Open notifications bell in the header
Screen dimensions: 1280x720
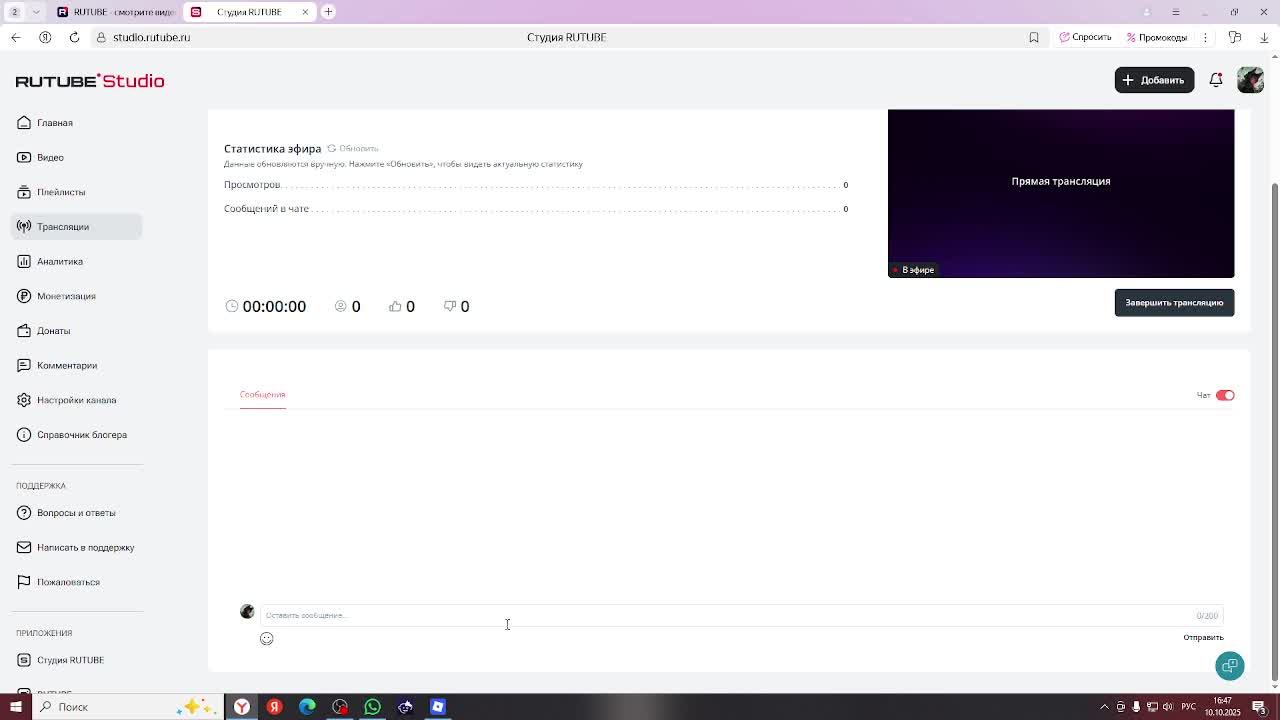(1216, 80)
